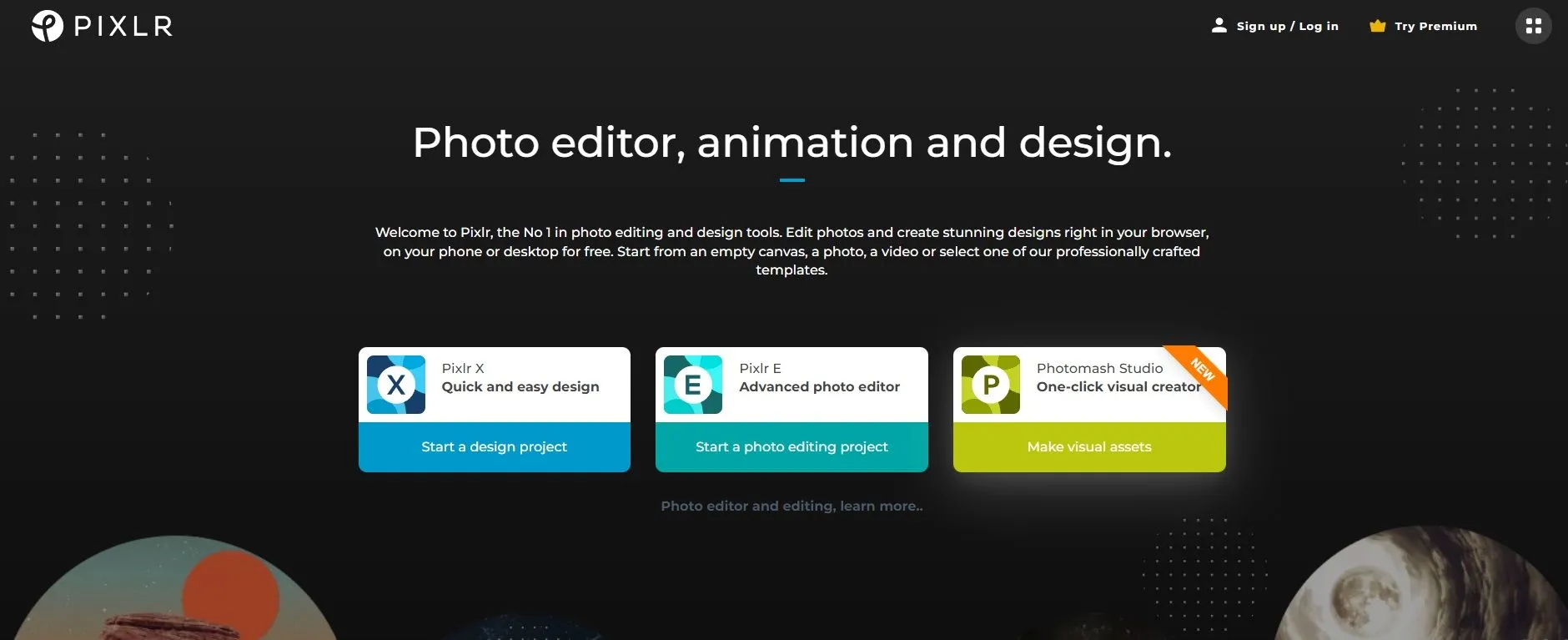
Task: Click the orange sun artwork thumbnail
Action: tap(173, 588)
